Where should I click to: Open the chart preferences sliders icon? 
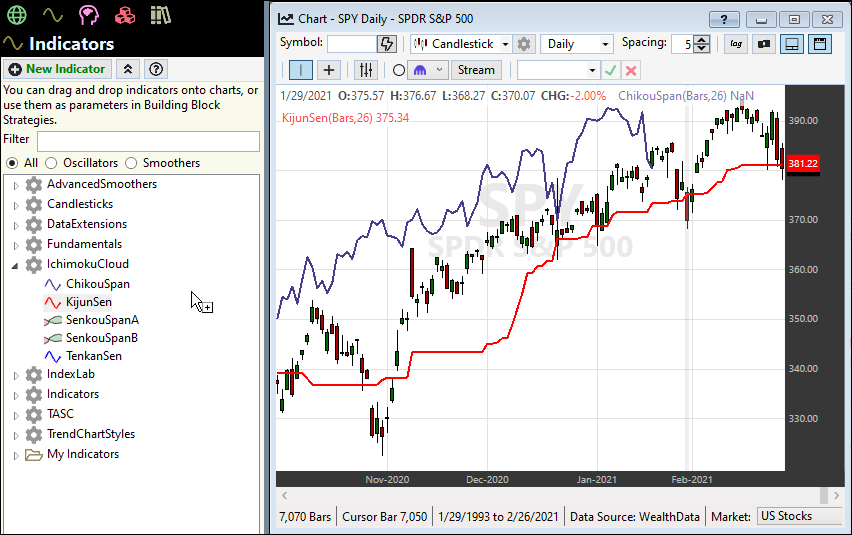tap(366, 70)
